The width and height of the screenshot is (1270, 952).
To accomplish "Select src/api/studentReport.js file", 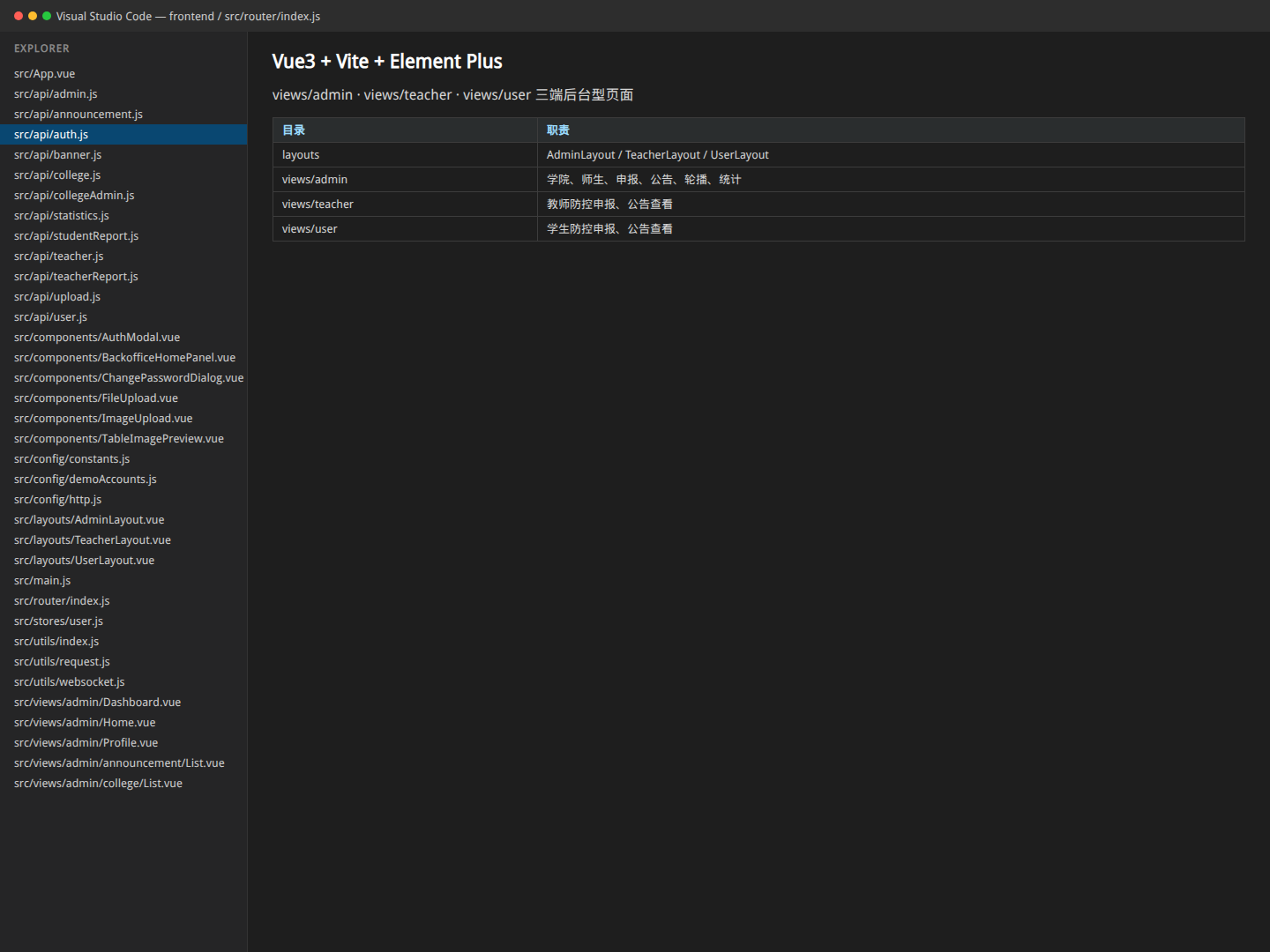I will coord(123,236).
